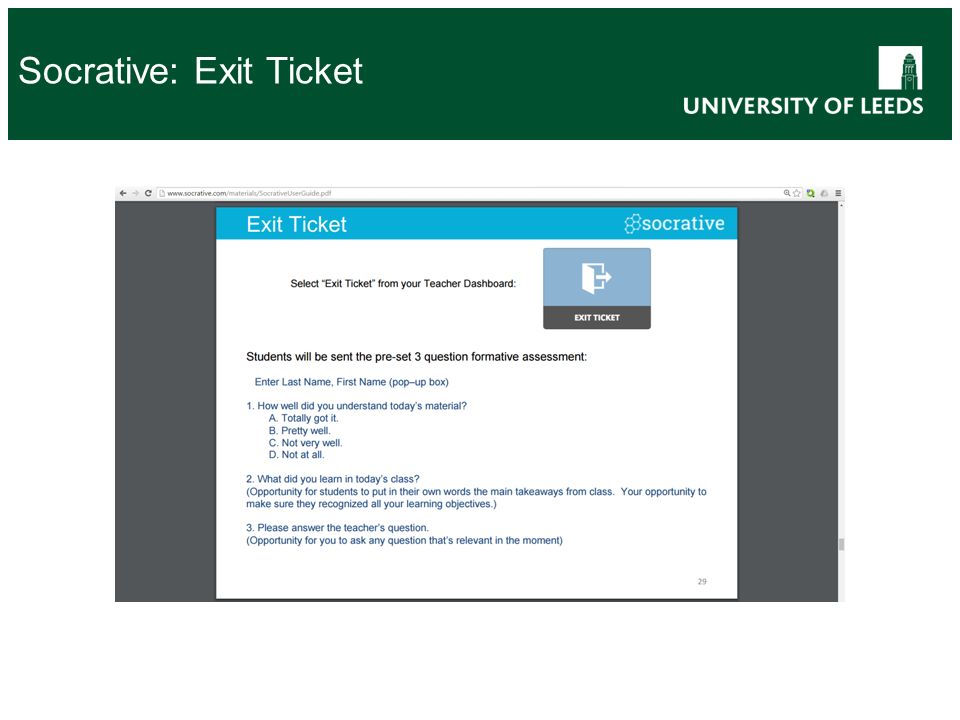Click the browser forward arrow
The width and height of the screenshot is (960, 720).
[135, 193]
